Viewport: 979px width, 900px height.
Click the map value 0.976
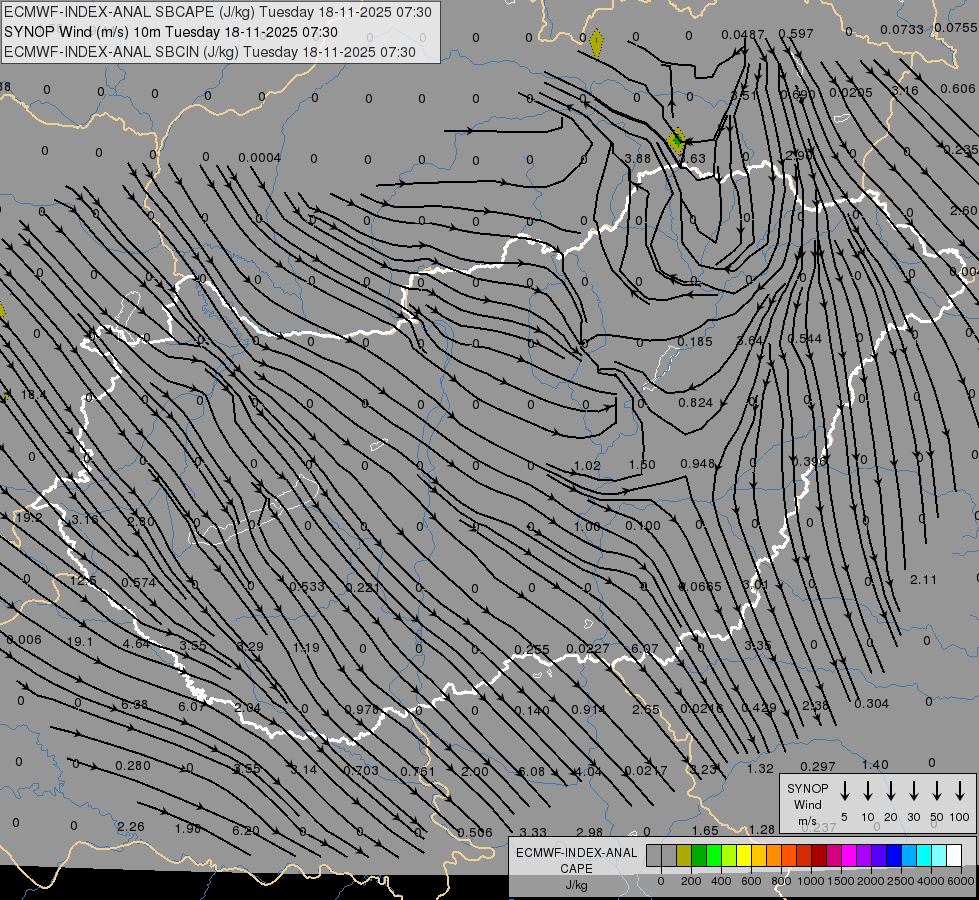(x=362, y=710)
